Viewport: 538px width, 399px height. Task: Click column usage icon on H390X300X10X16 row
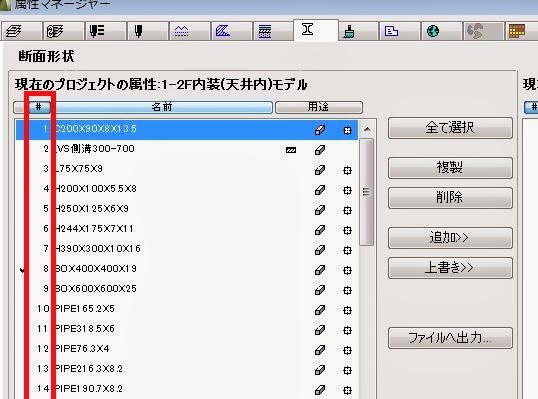pos(347,250)
